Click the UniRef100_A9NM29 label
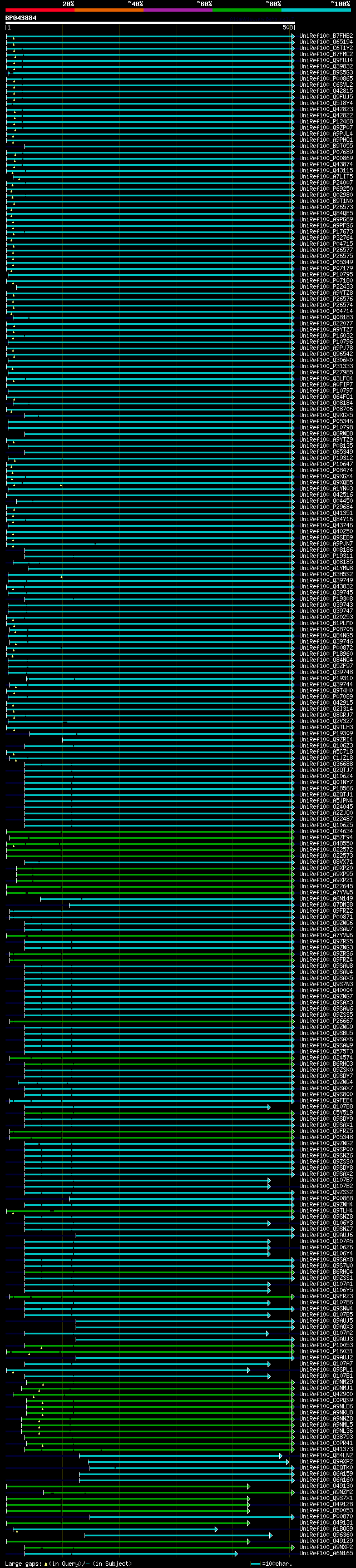The image size is (356, 1568). click(x=325, y=1382)
